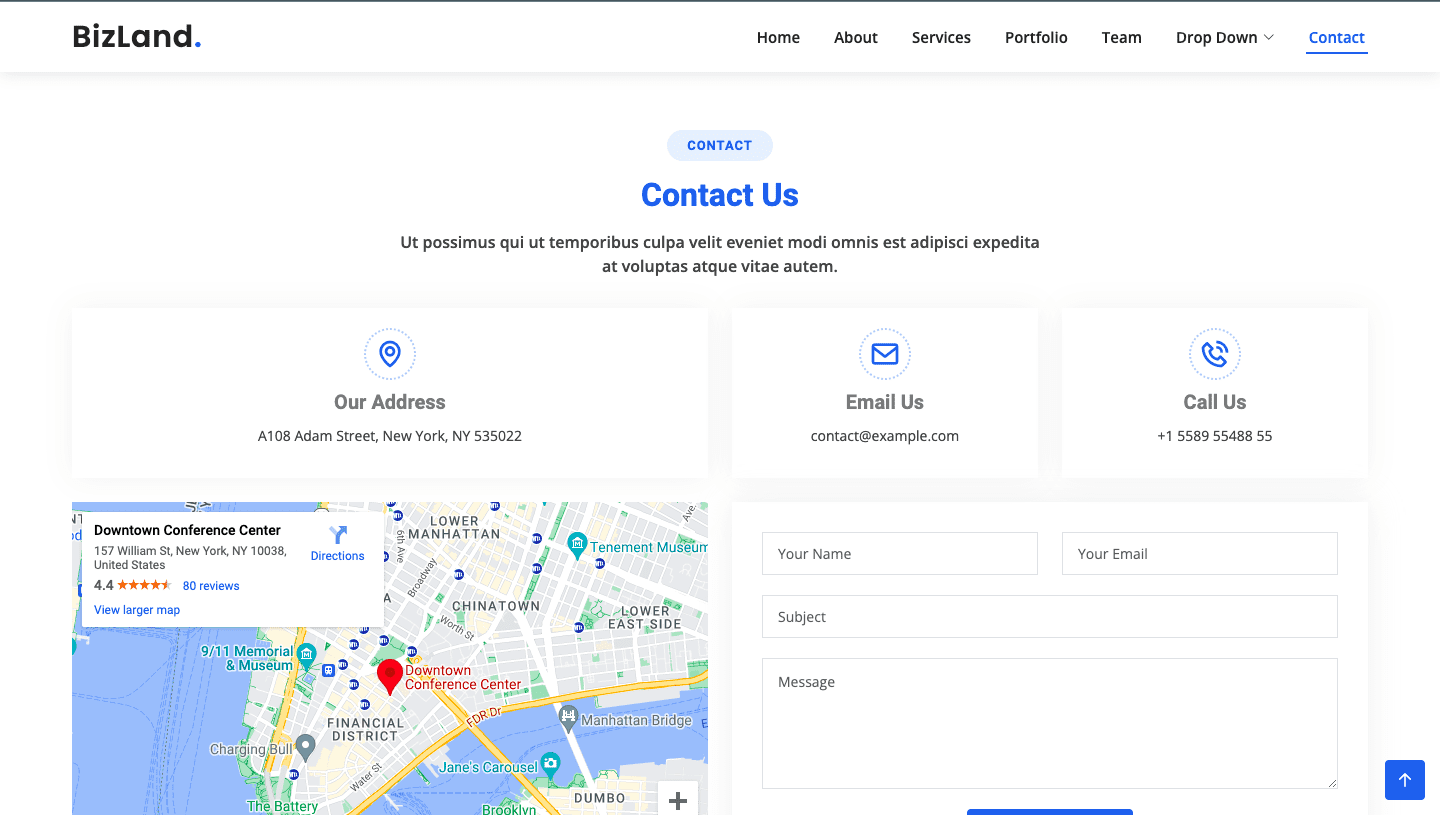Click the envelope icon above Email Us

coord(885,354)
